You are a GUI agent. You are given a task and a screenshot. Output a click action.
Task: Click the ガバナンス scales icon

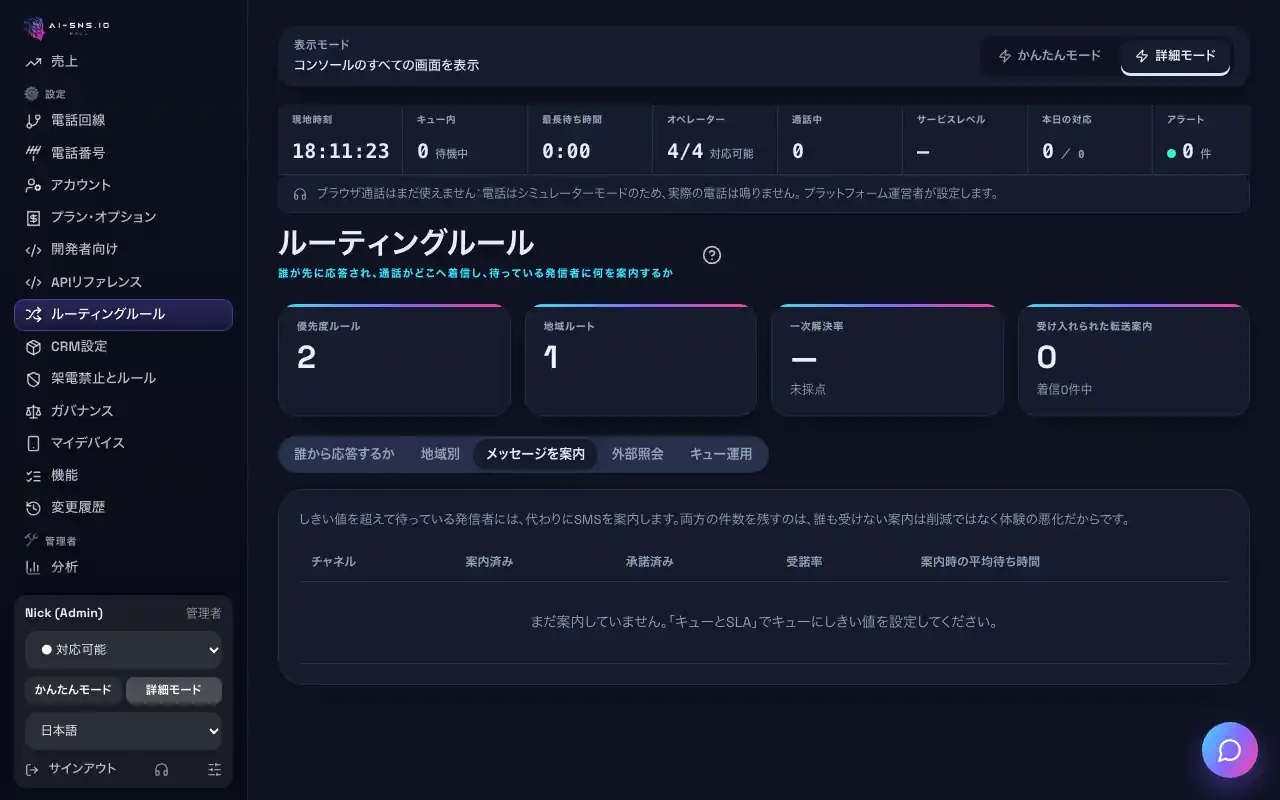34,411
